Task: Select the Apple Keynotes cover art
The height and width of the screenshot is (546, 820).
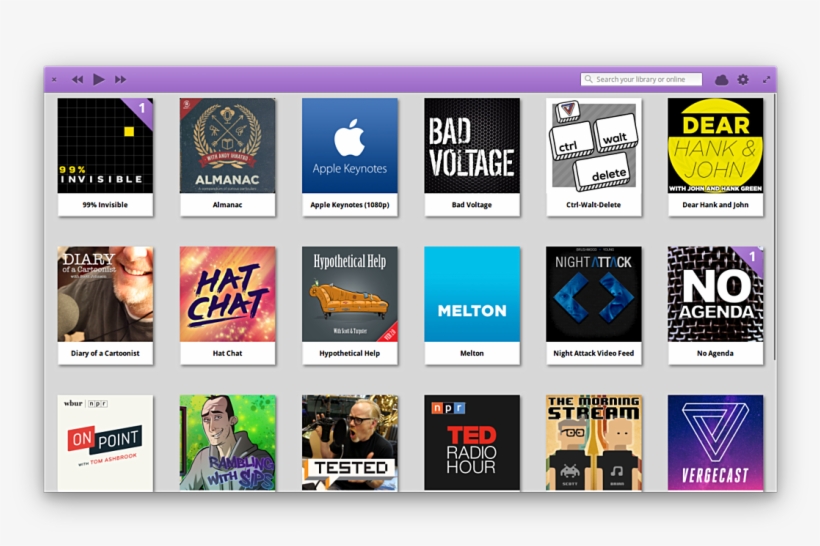Action: click(350, 145)
